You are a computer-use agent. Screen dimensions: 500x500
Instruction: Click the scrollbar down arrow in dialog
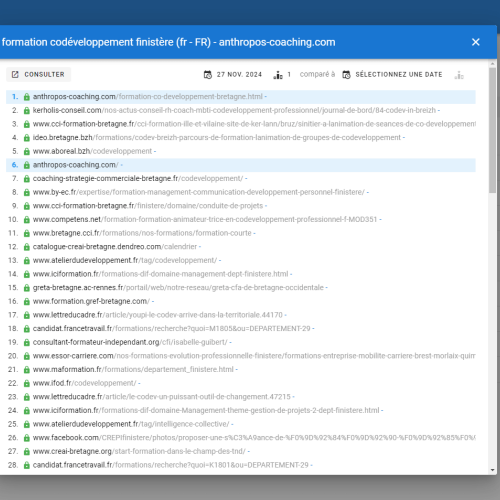point(493,470)
